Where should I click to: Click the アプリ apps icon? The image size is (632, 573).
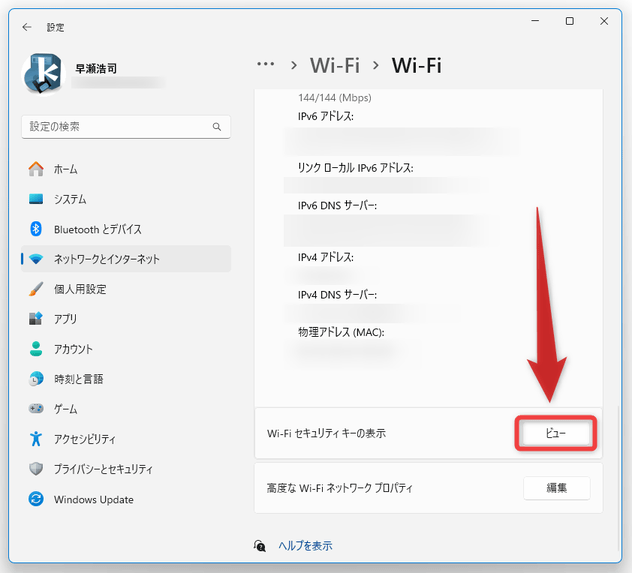click(x=36, y=319)
